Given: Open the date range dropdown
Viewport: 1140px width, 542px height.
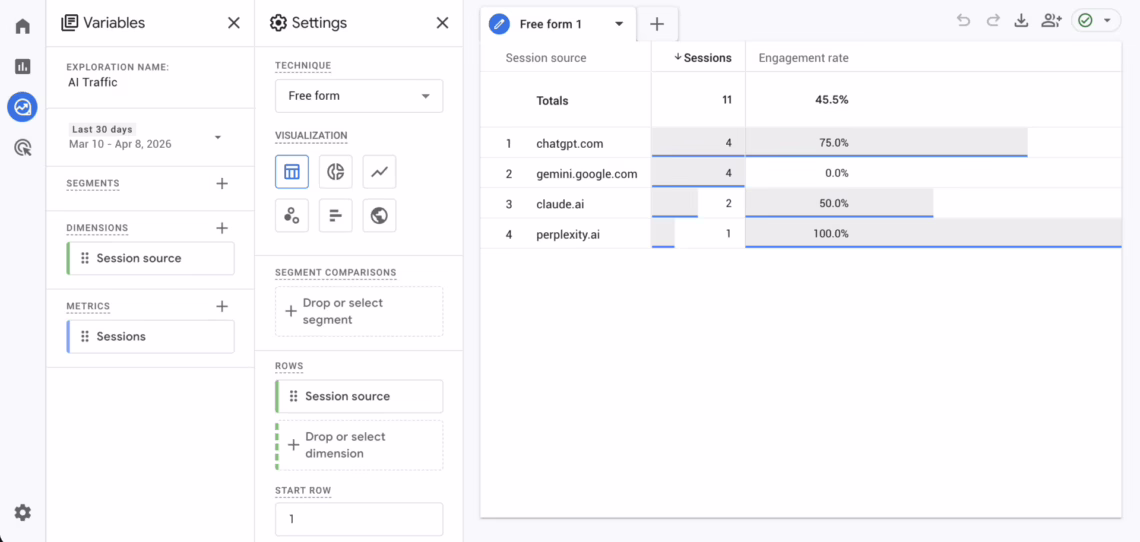Looking at the screenshot, I should [x=217, y=137].
